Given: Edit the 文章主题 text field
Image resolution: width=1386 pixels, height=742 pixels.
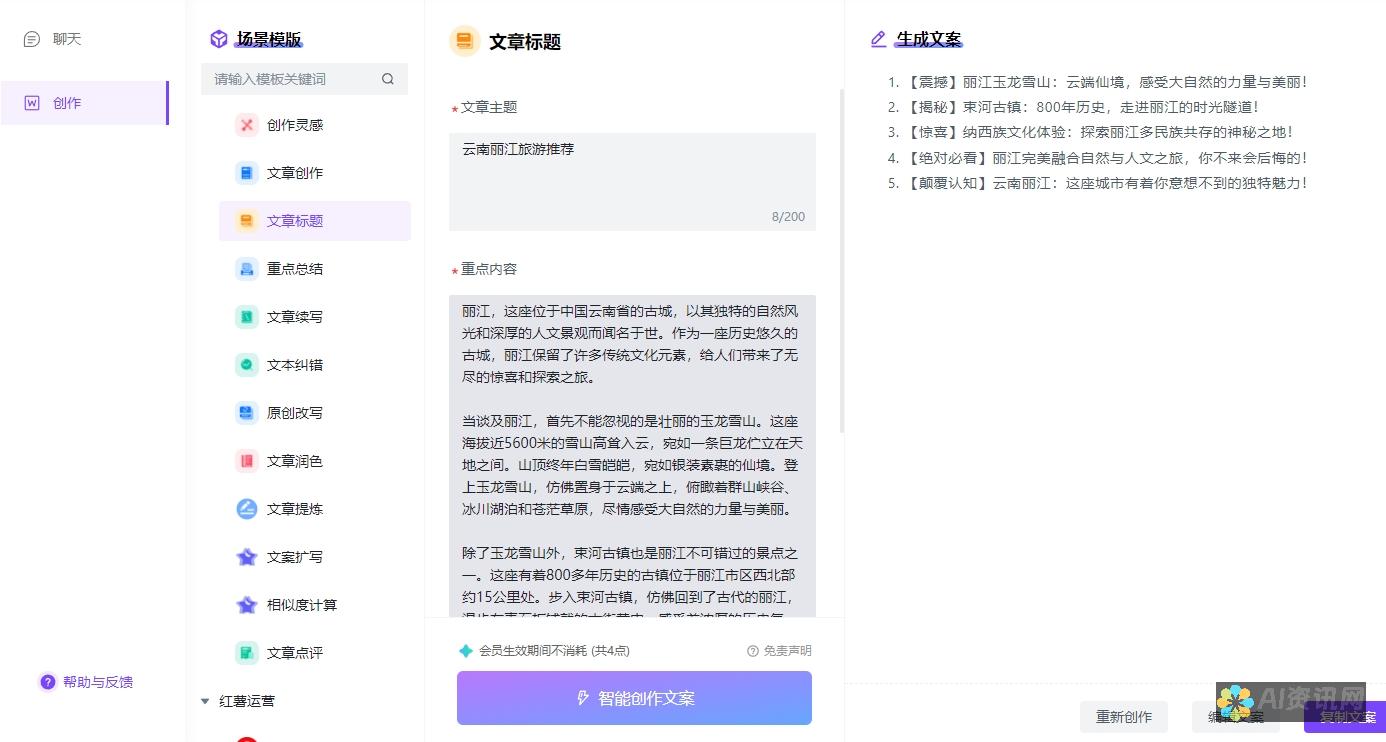Looking at the screenshot, I should [x=632, y=182].
